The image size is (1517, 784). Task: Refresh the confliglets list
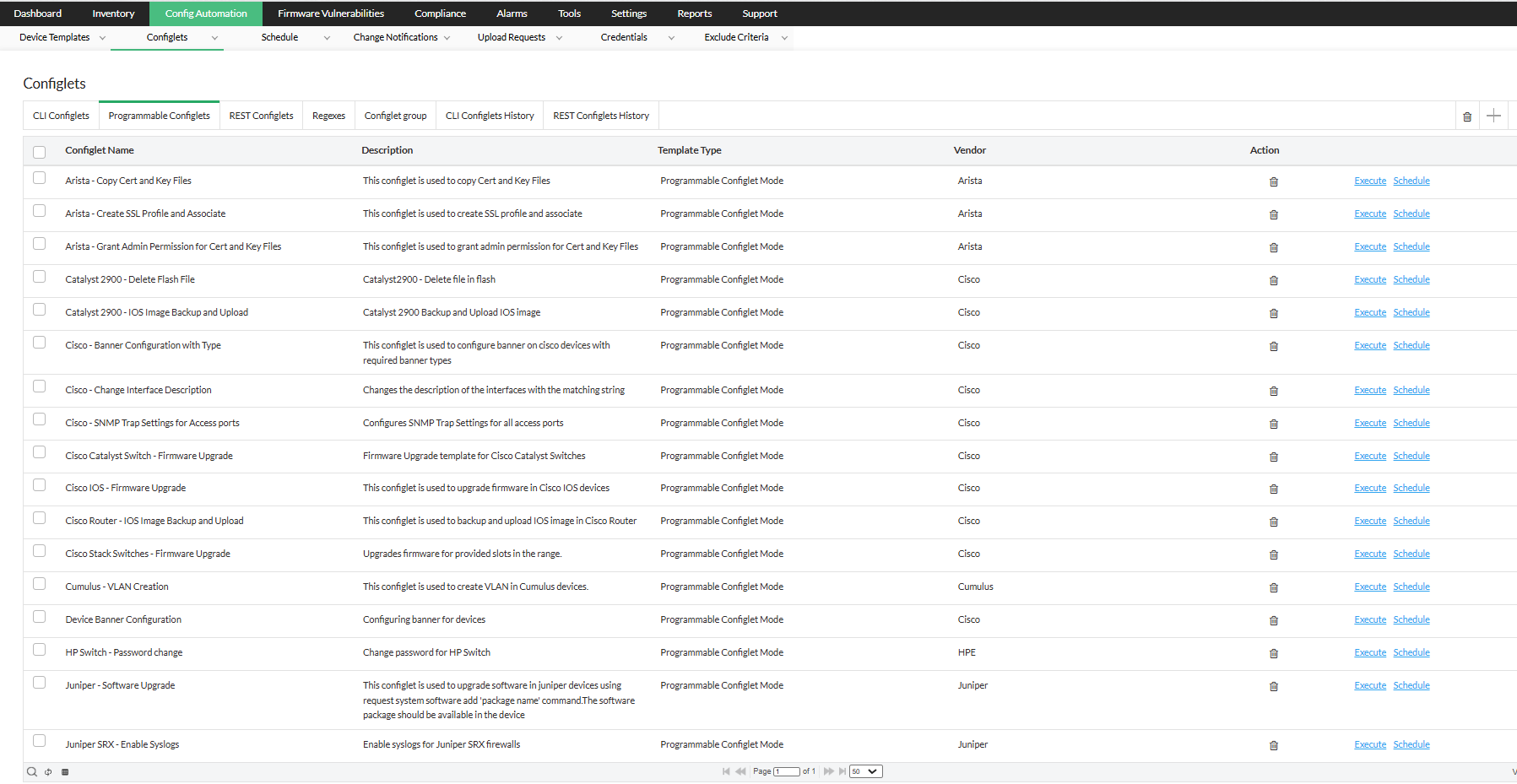(x=48, y=771)
